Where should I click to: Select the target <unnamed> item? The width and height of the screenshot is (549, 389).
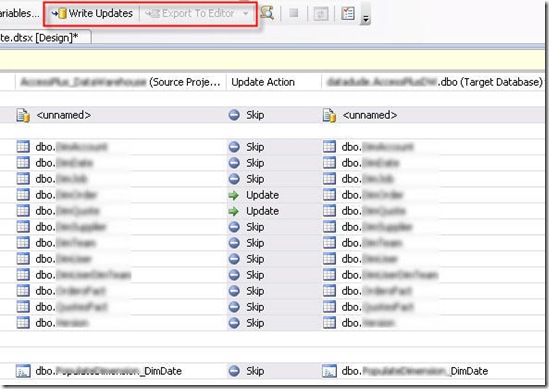370,115
